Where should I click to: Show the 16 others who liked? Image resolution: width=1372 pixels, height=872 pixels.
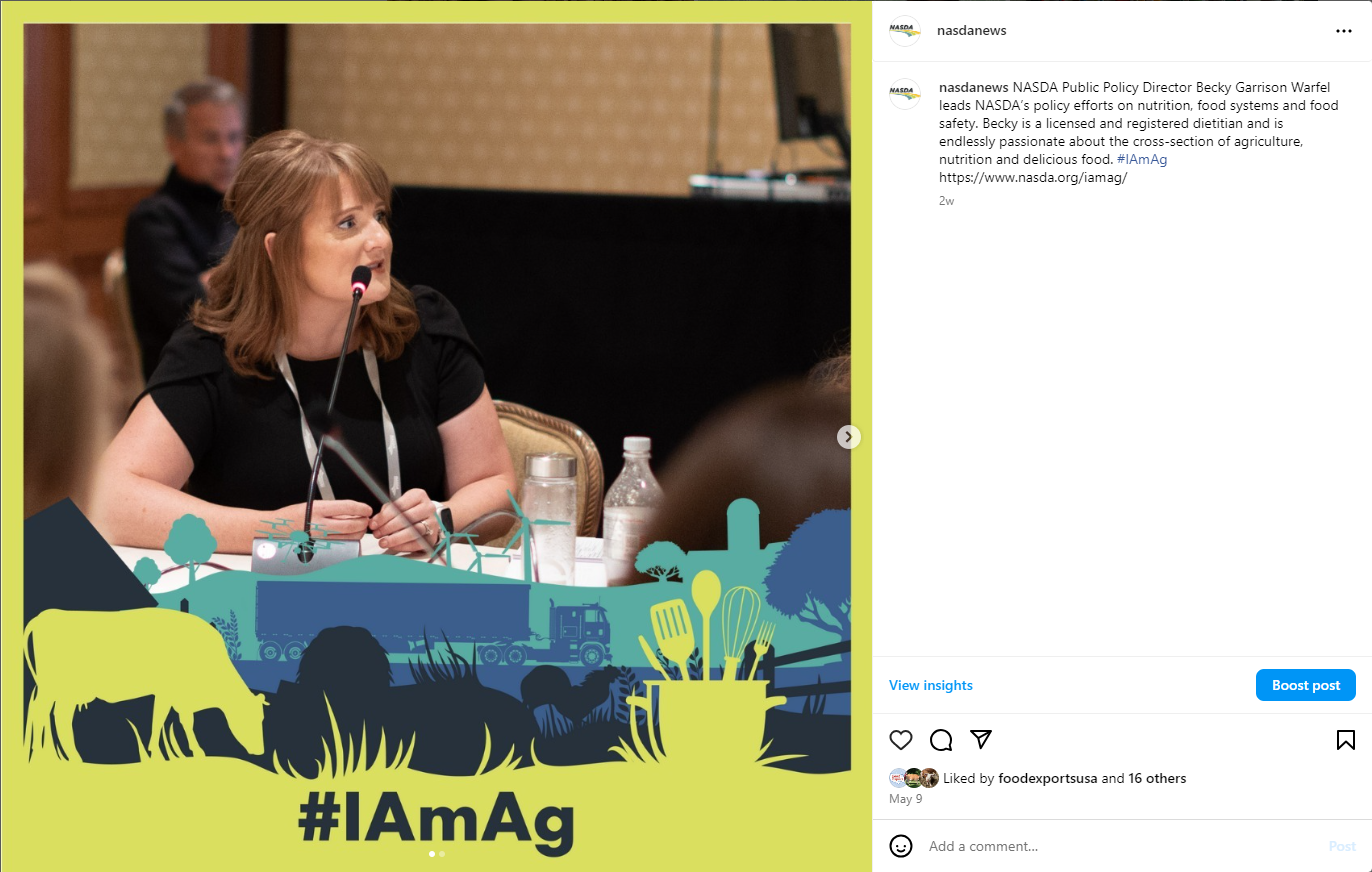pos(1158,778)
